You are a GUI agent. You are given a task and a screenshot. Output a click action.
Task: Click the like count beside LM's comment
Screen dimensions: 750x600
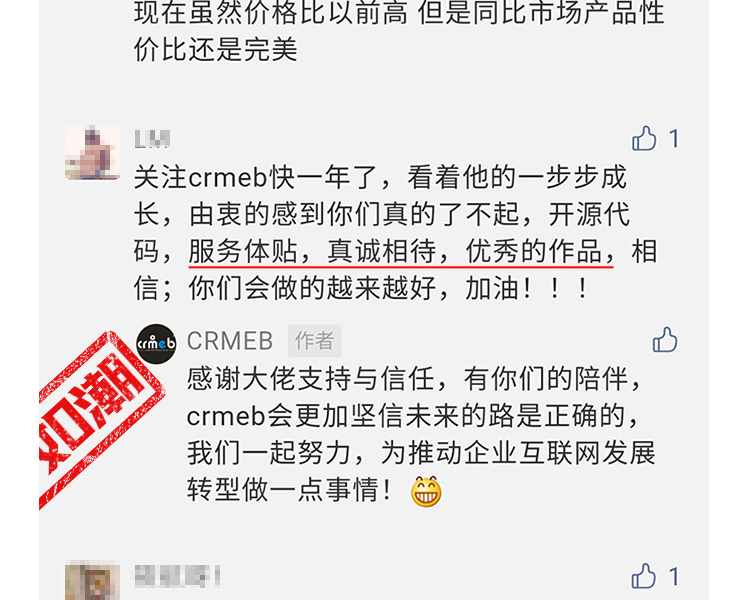(x=674, y=139)
